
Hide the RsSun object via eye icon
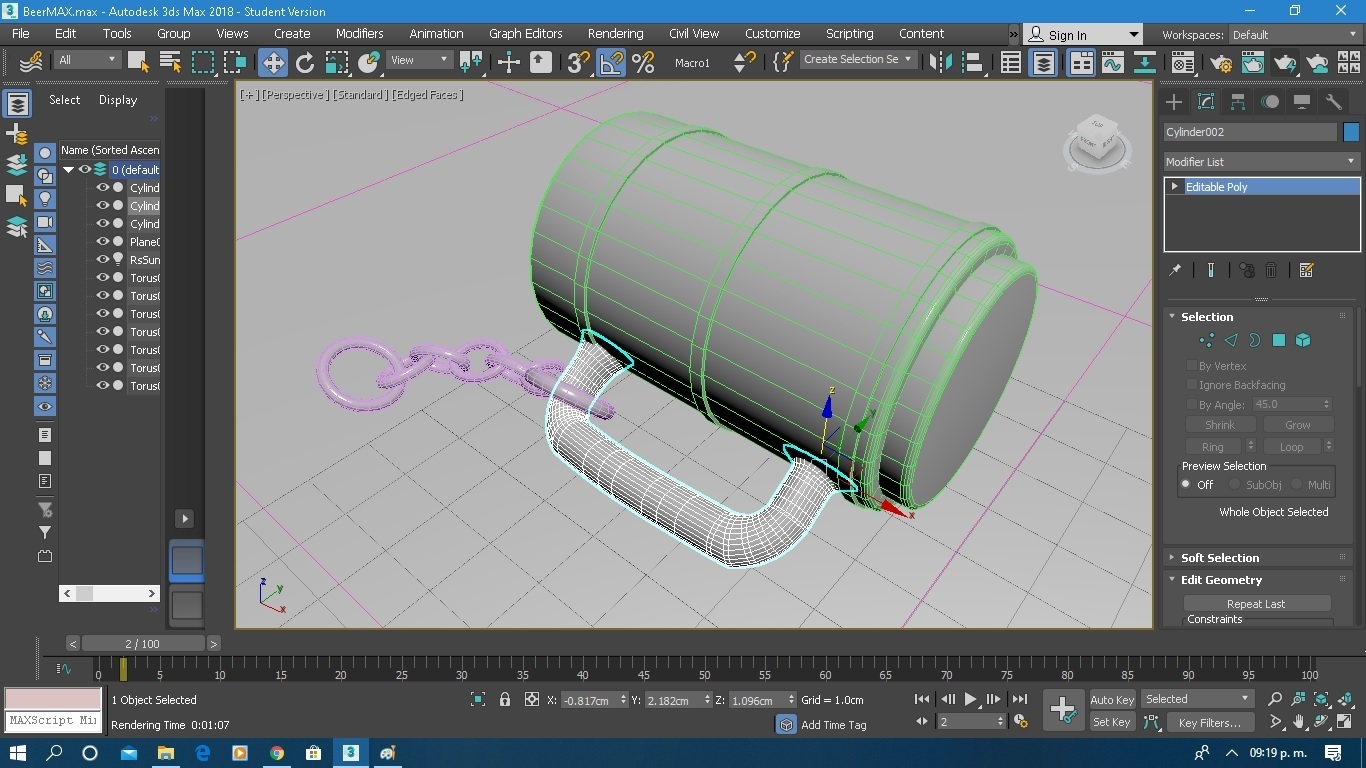pos(102,260)
